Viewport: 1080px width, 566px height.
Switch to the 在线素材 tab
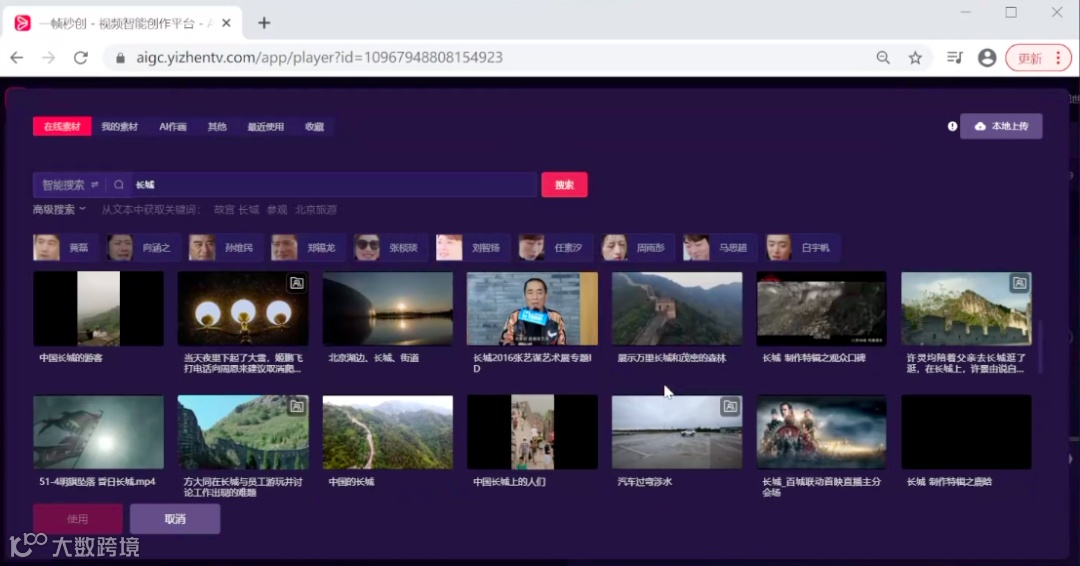62,127
